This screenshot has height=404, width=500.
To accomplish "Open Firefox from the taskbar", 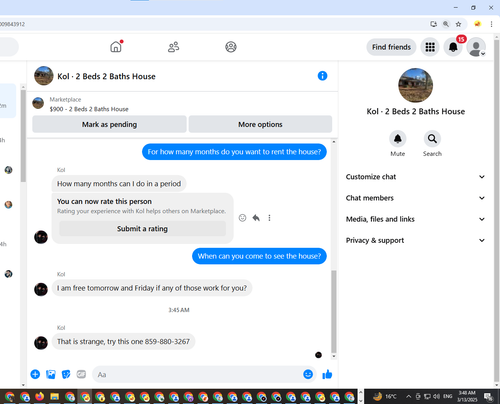I will [x=40, y=397].
